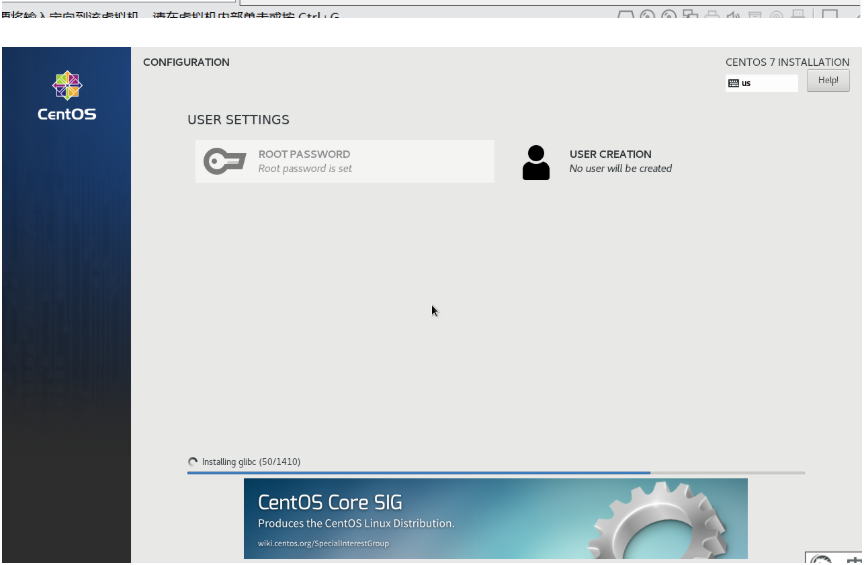865x565 pixels.
Task: Click 'No user will be created' text
Action: coord(621,169)
